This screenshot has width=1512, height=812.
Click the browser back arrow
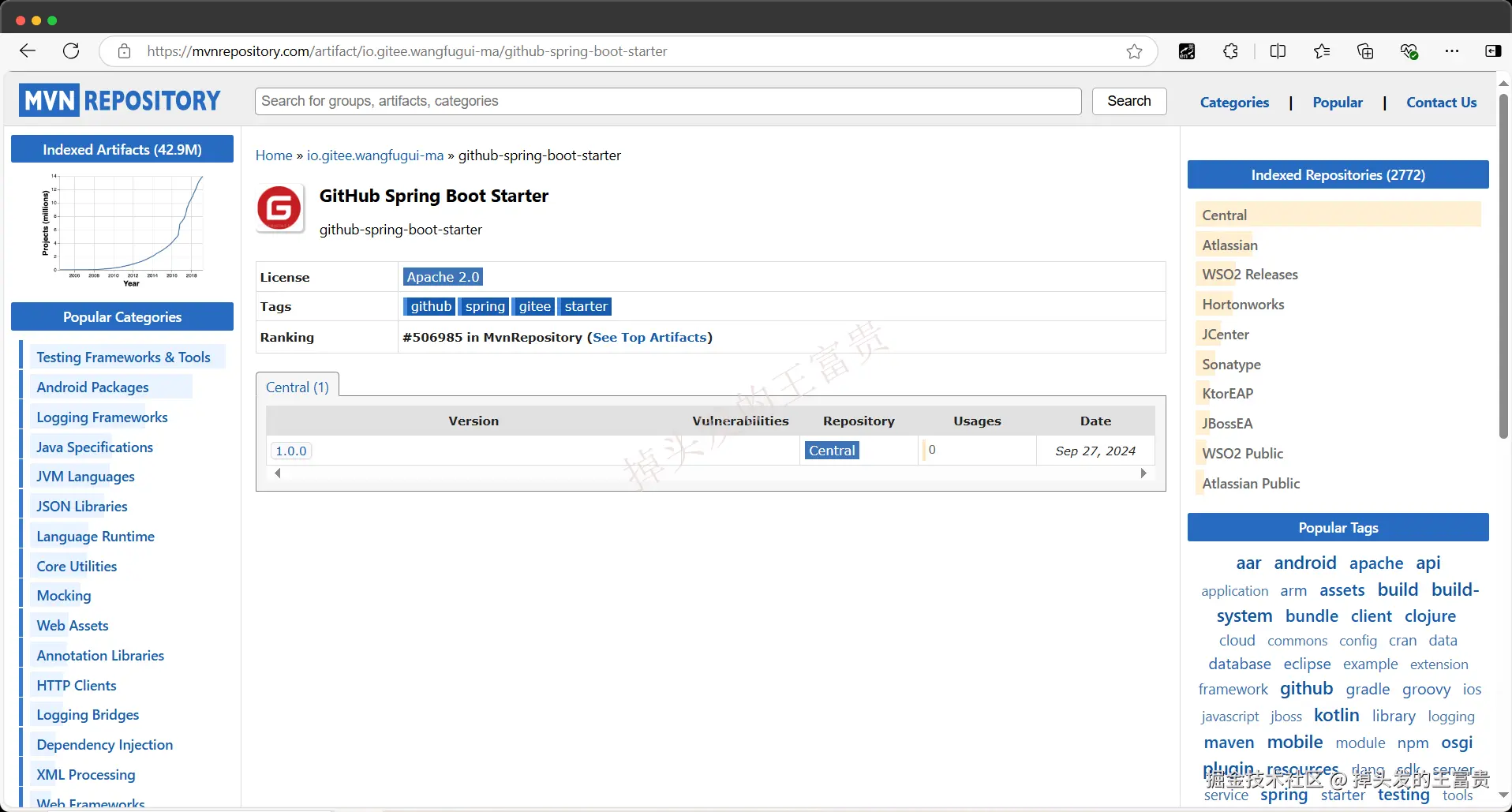(28, 51)
